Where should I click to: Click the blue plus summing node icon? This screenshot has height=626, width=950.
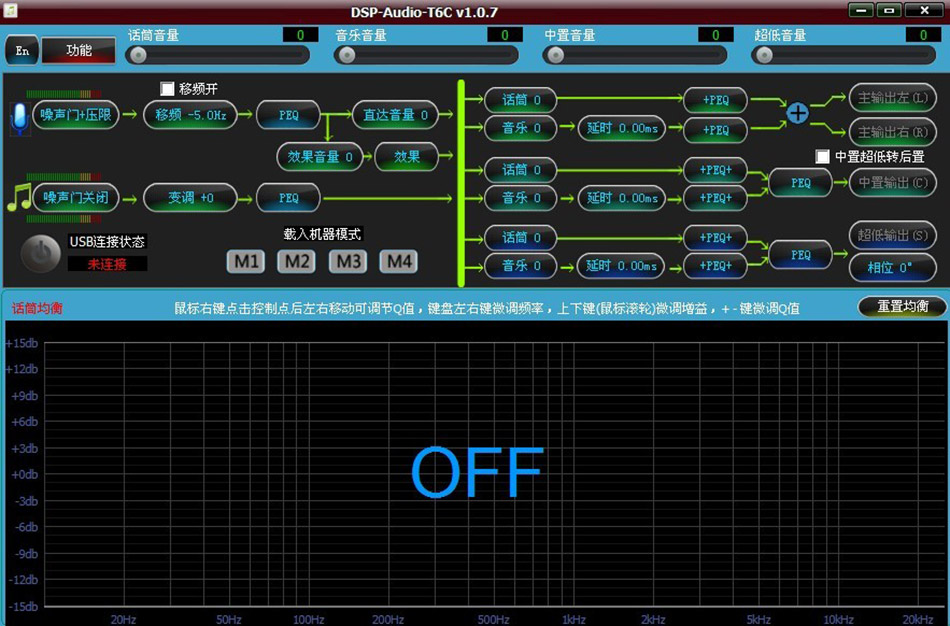click(797, 114)
